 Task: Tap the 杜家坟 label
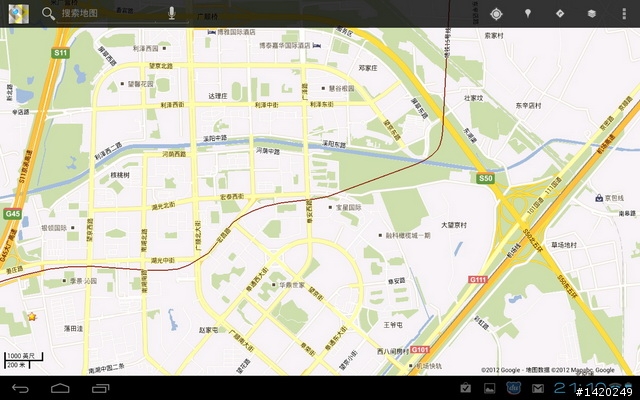click(473, 98)
